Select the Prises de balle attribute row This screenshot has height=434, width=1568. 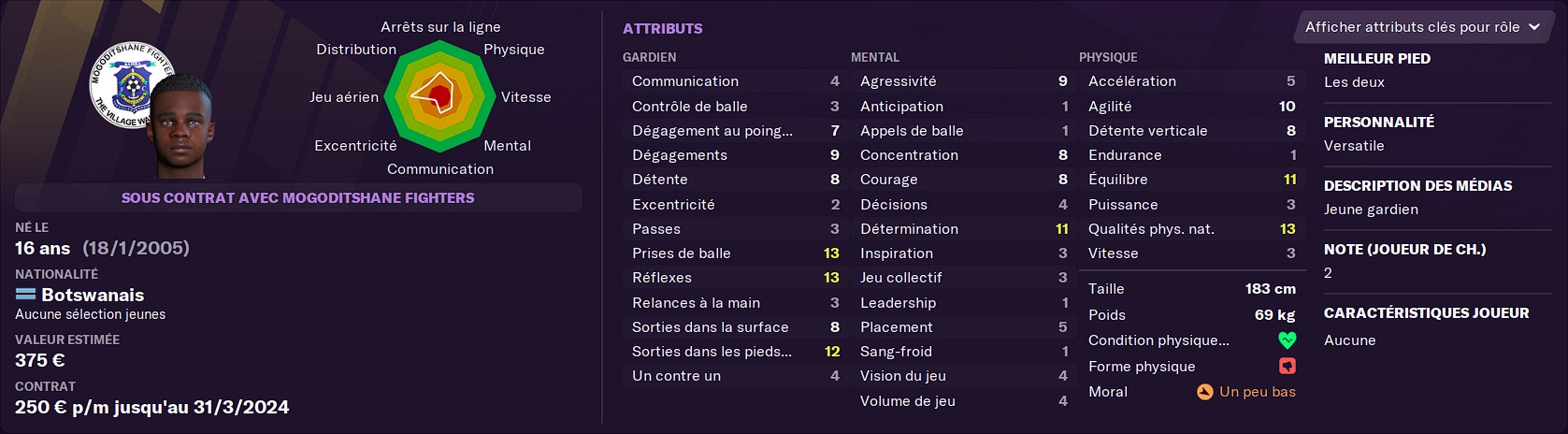click(x=735, y=253)
